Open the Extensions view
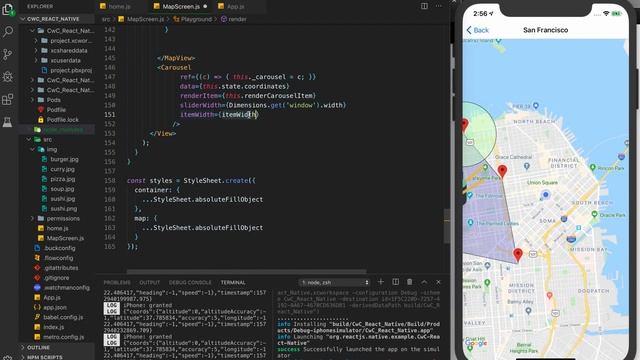This screenshot has height=360, width=640. 8,99
